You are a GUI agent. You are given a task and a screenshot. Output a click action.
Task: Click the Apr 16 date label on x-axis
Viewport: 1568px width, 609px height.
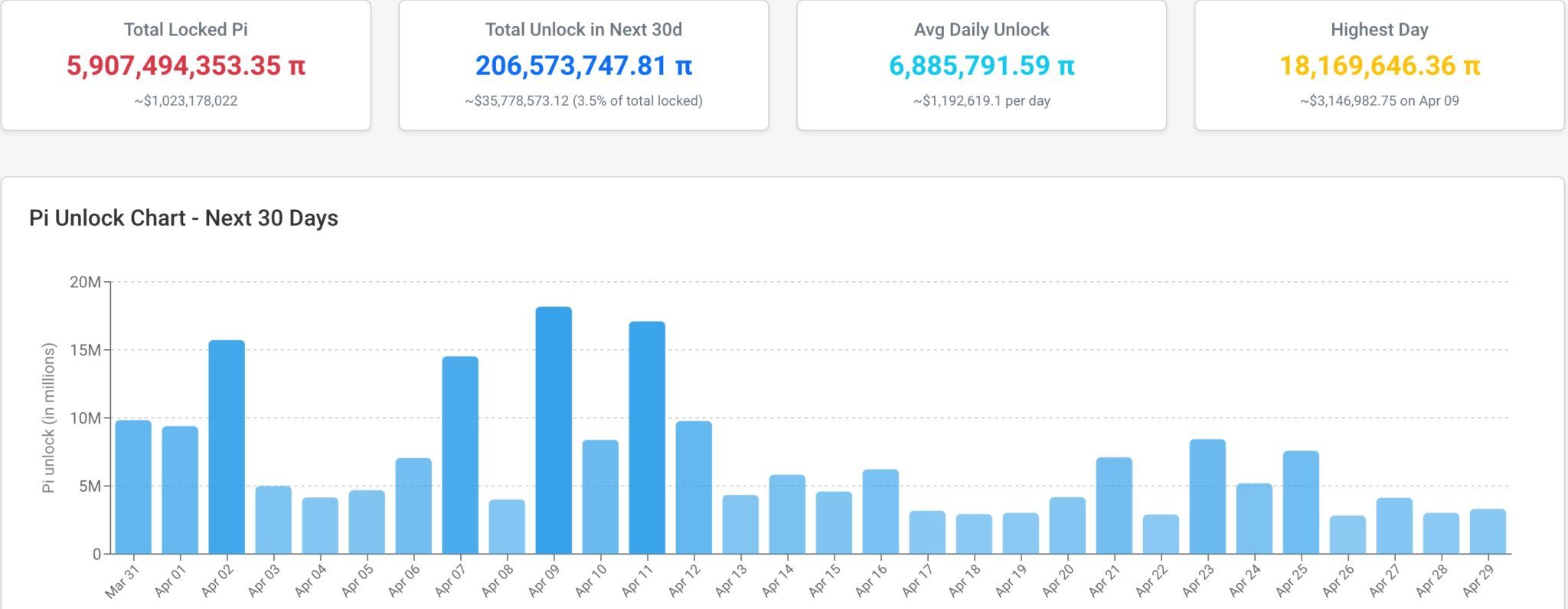(871, 581)
